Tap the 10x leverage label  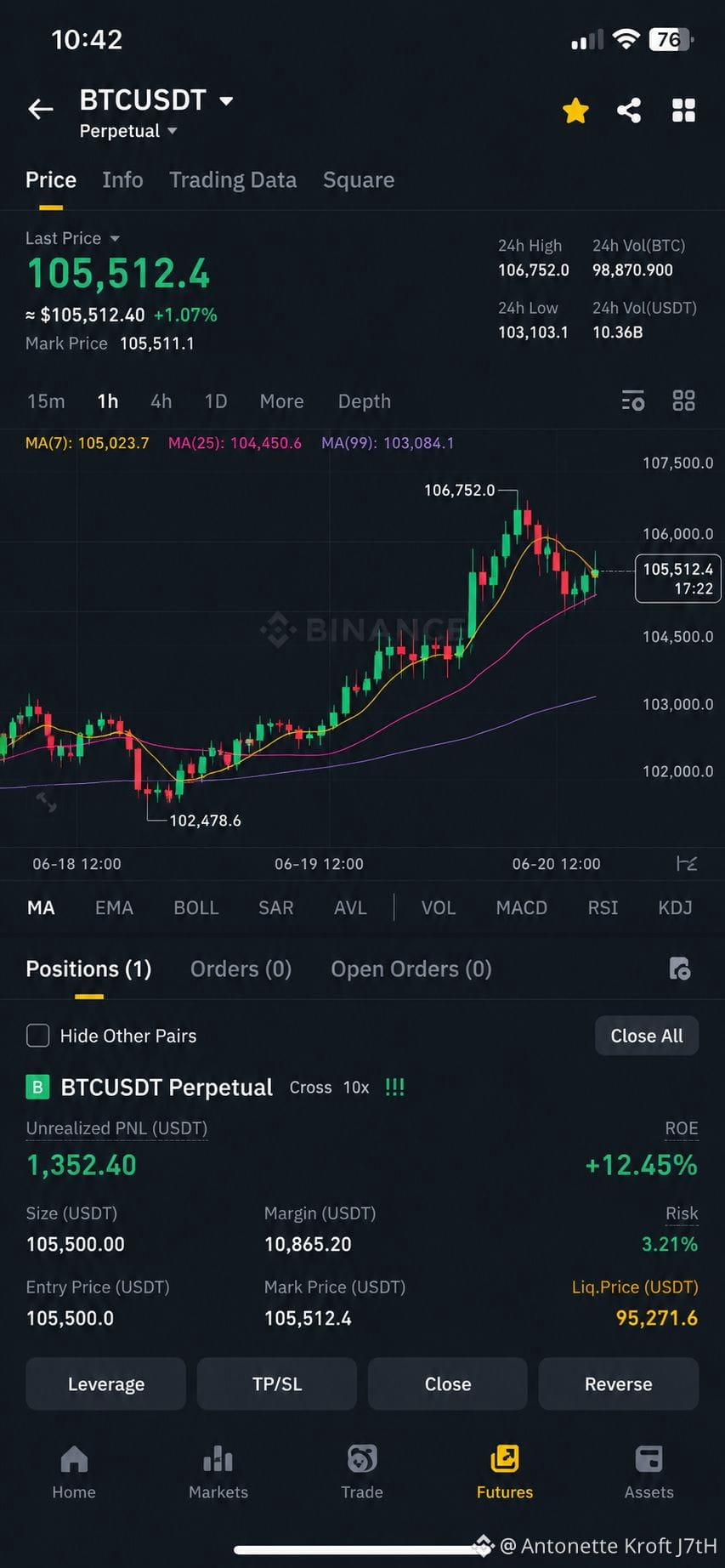(x=356, y=1088)
